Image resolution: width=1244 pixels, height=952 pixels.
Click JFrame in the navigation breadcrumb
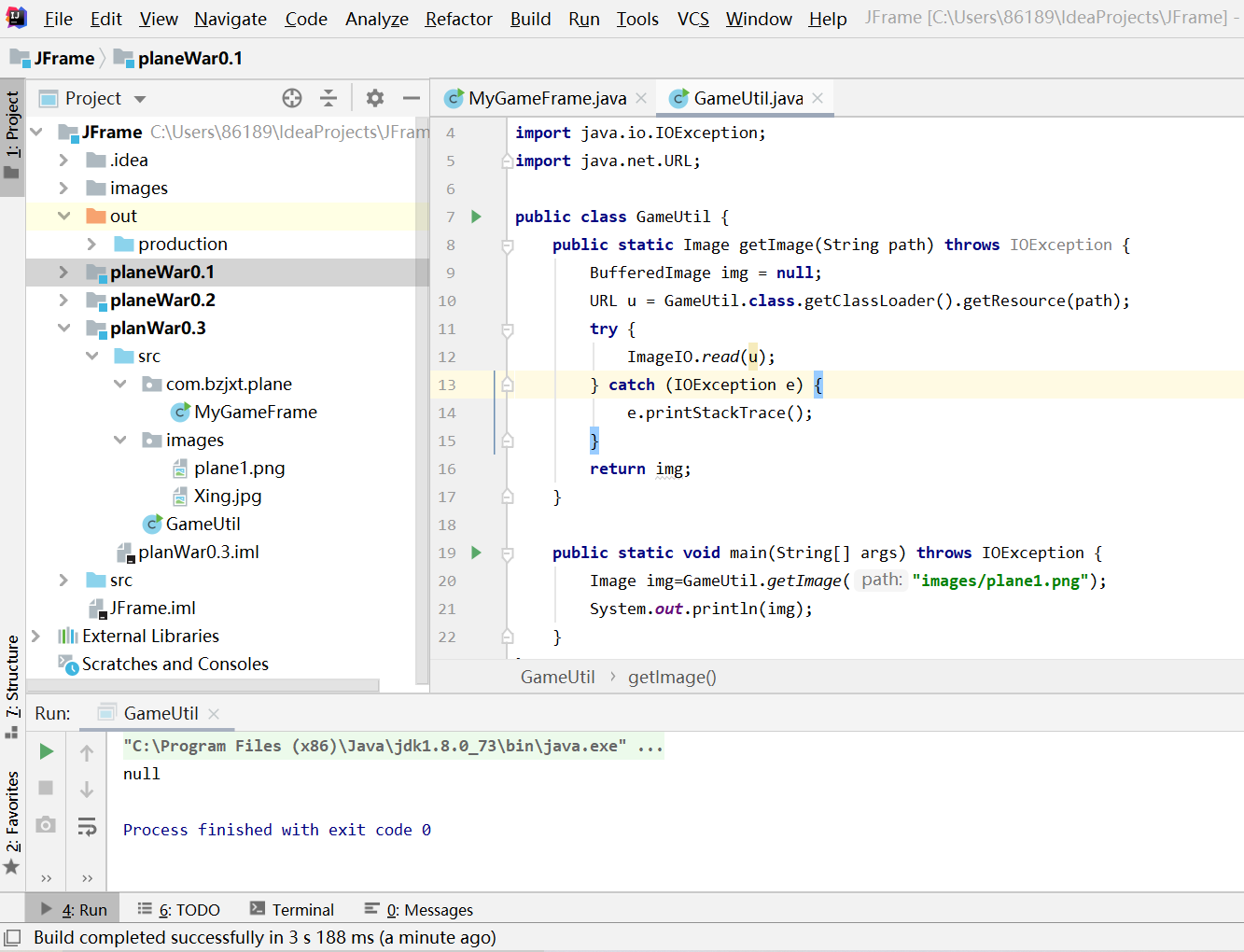click(53, 58)
